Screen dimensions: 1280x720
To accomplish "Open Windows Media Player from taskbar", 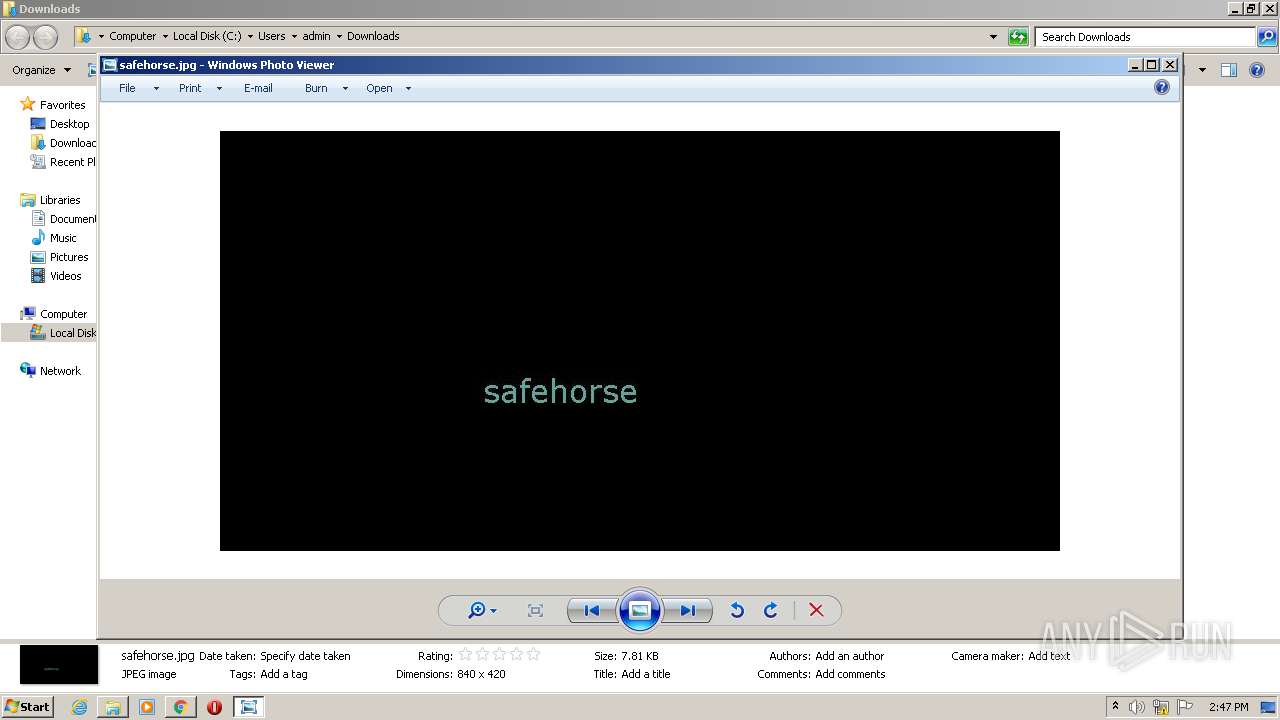I will [147, 707].
